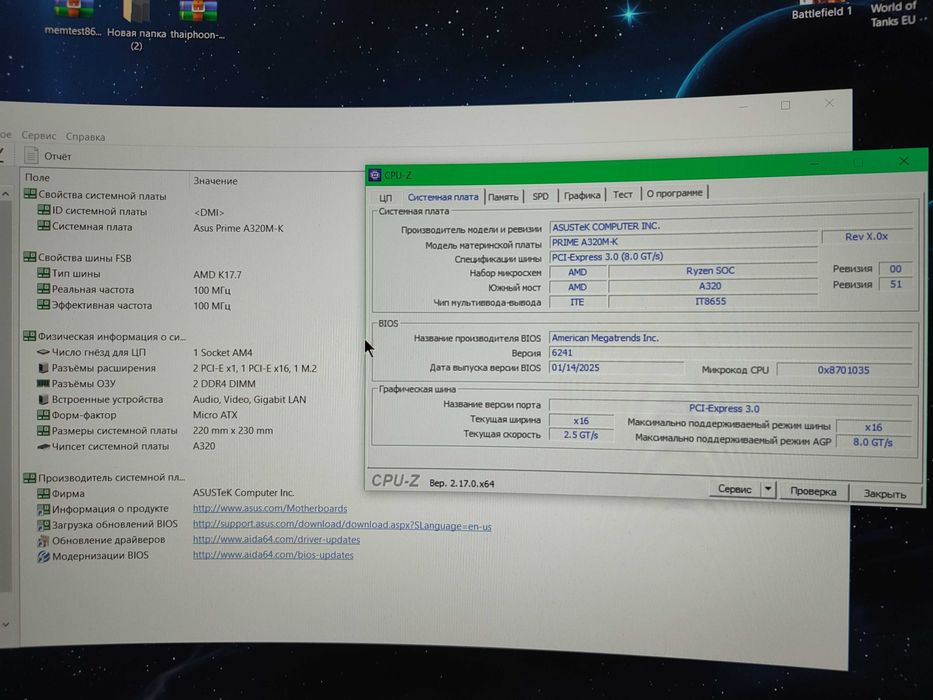Open the Сервис menu in AIDA64
Viewport: 933px width, 700px height.
(39, 136)
